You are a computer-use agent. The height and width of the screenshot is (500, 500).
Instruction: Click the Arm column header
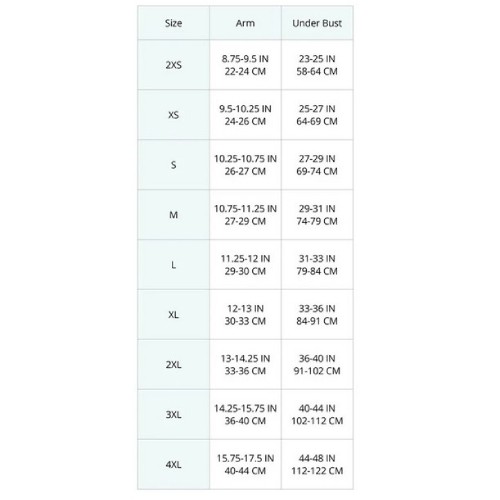pyautogui.click(x=245, y=23)
